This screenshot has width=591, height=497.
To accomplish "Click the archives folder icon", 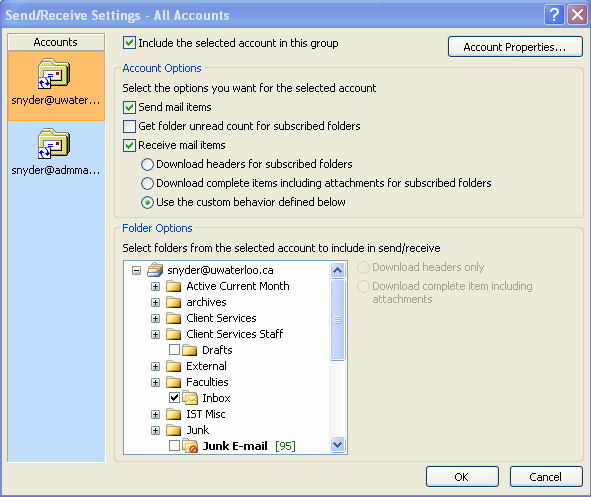I will pyautogui.click(x=174, y=302).
